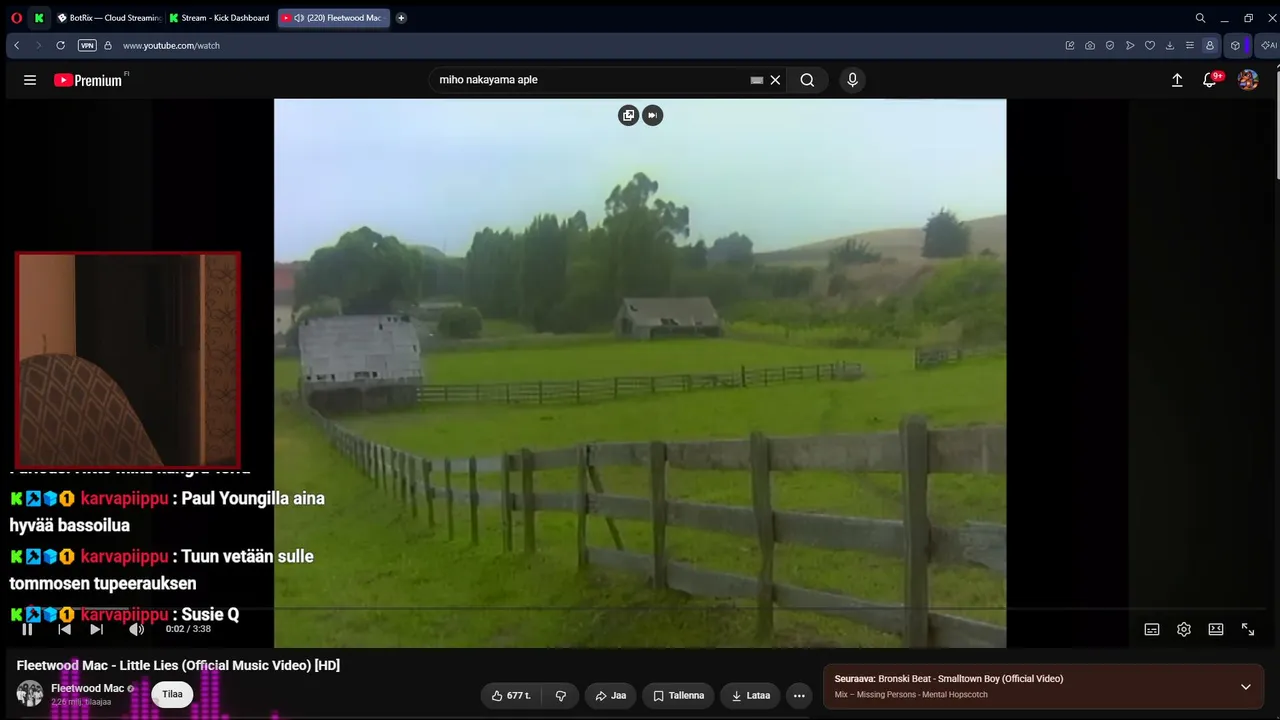Viewport: 1280px width, 720px height.
Task: Select the Fleetwood Mac YouTube tab
Action: pyautogui.click(x=334, y=18)
